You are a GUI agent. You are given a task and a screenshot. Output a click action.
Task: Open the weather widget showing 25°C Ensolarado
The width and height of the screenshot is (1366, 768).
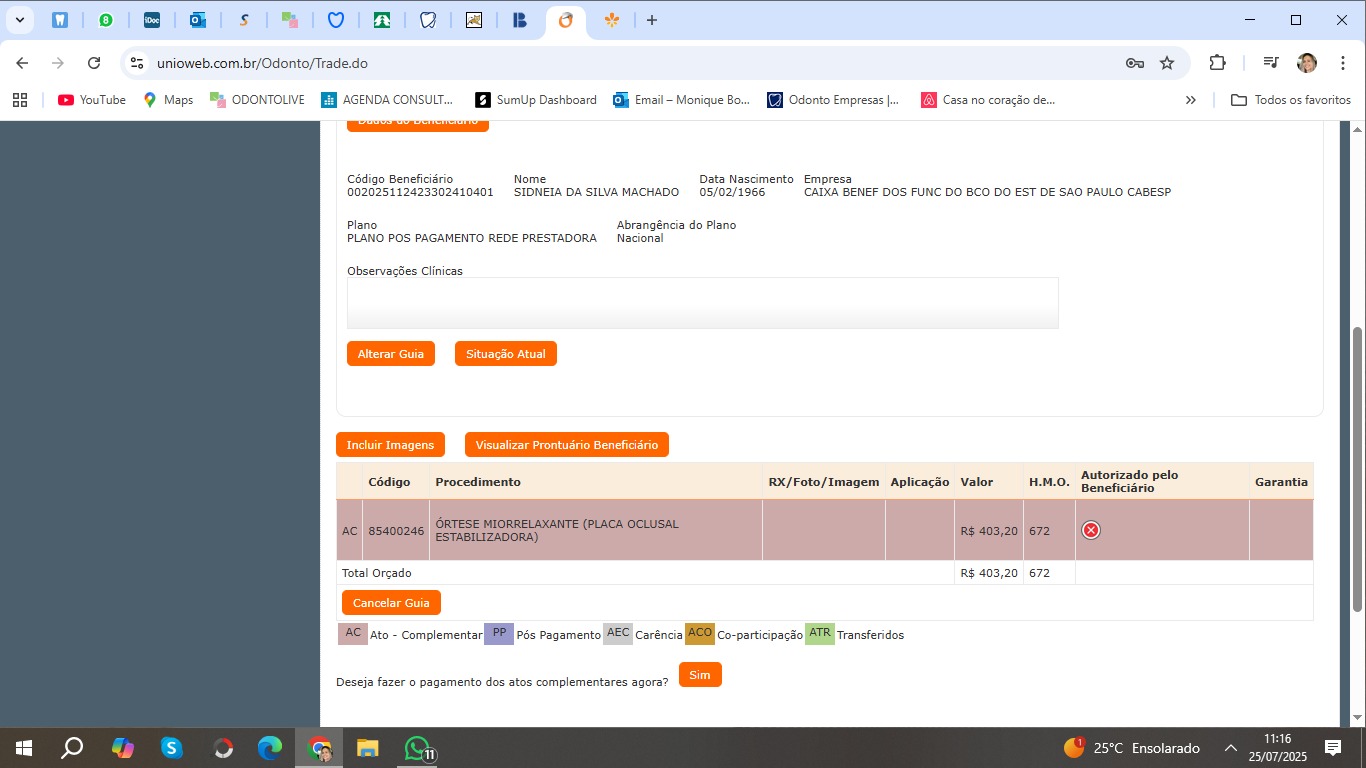click(1131, 748)
